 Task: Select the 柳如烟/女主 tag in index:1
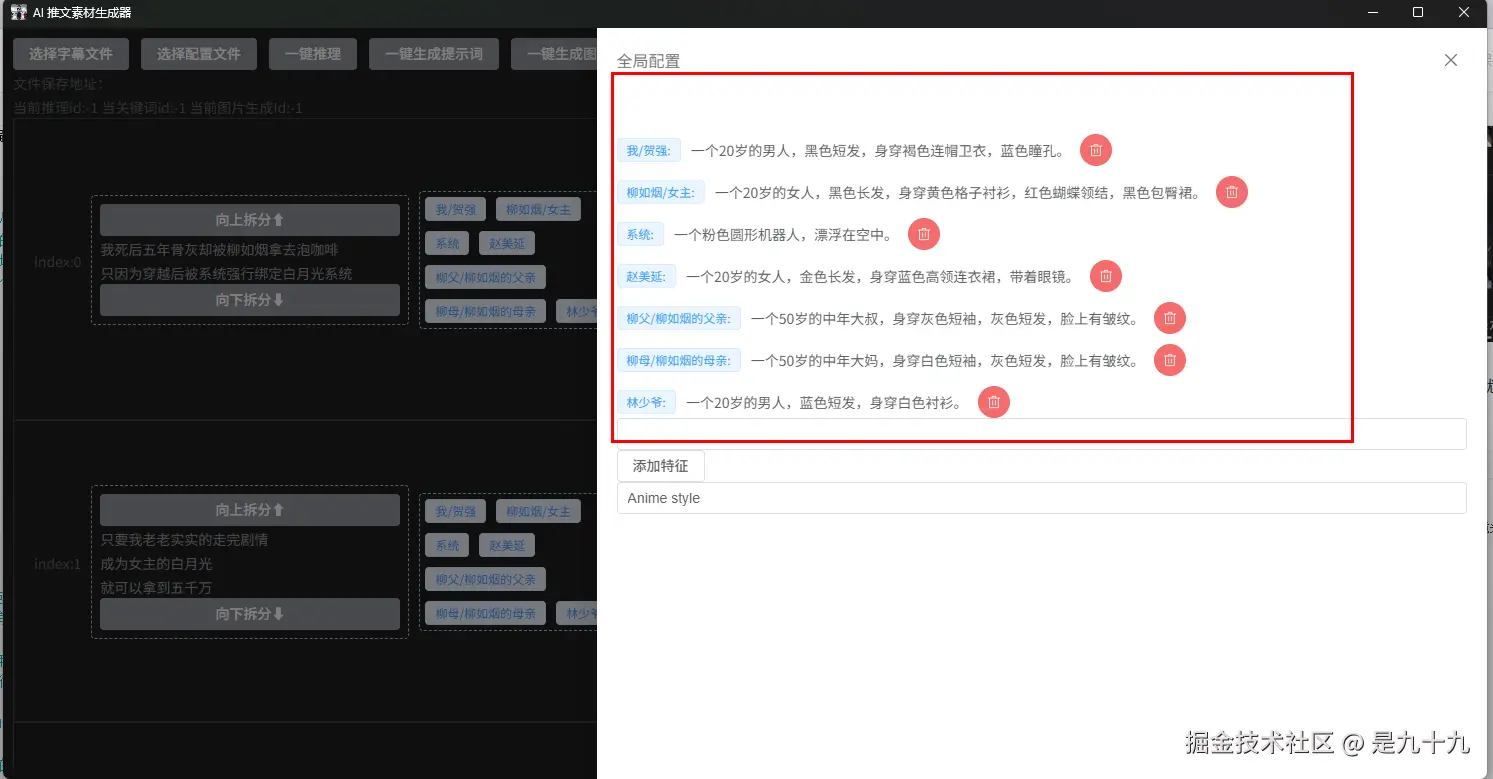(x=538, y=511)
